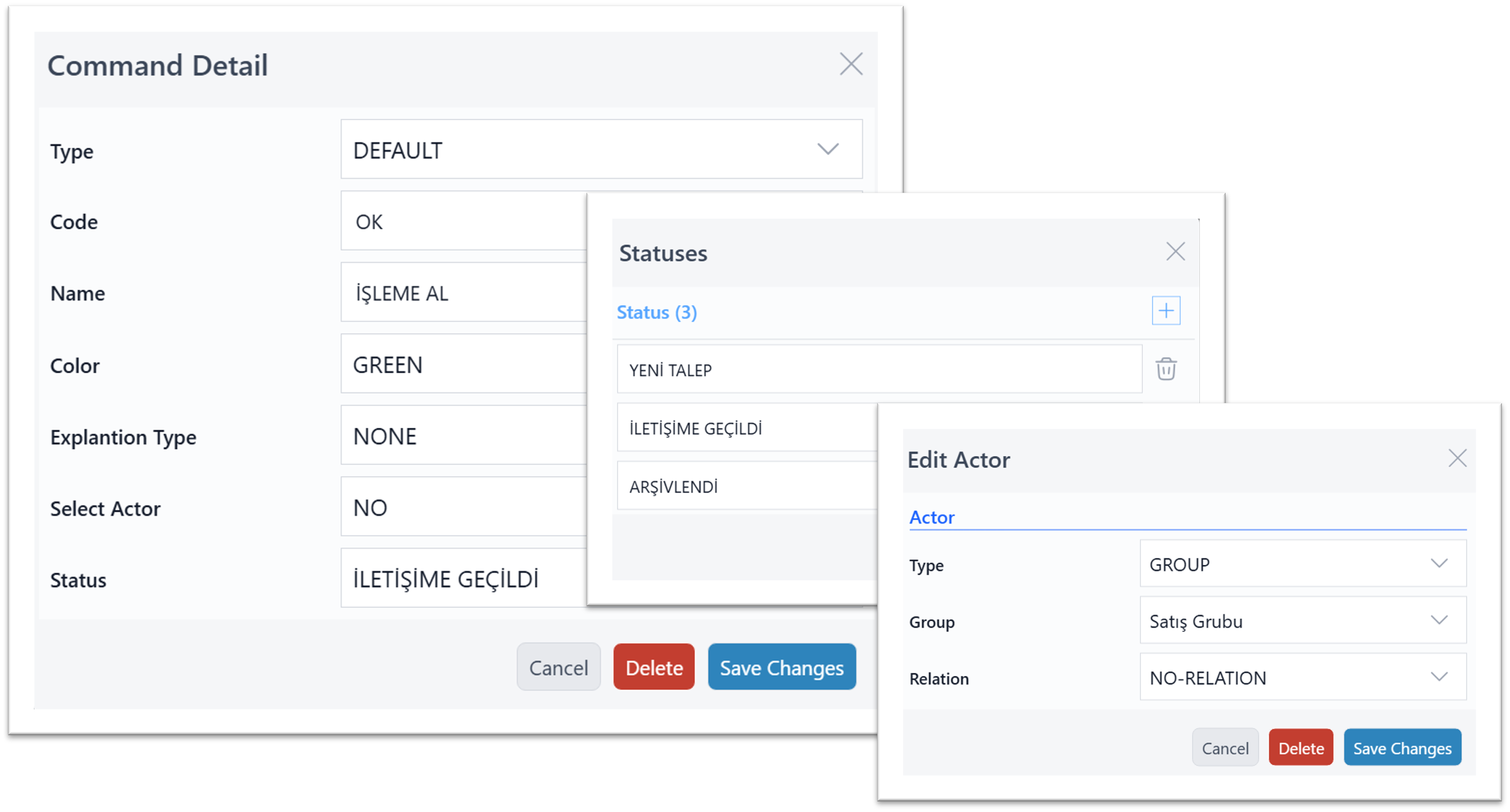The image size is (1510, 812).
Task: Expand the Relation dropdown showing NO-RELATION
Action: click(x=1302, y=677)
